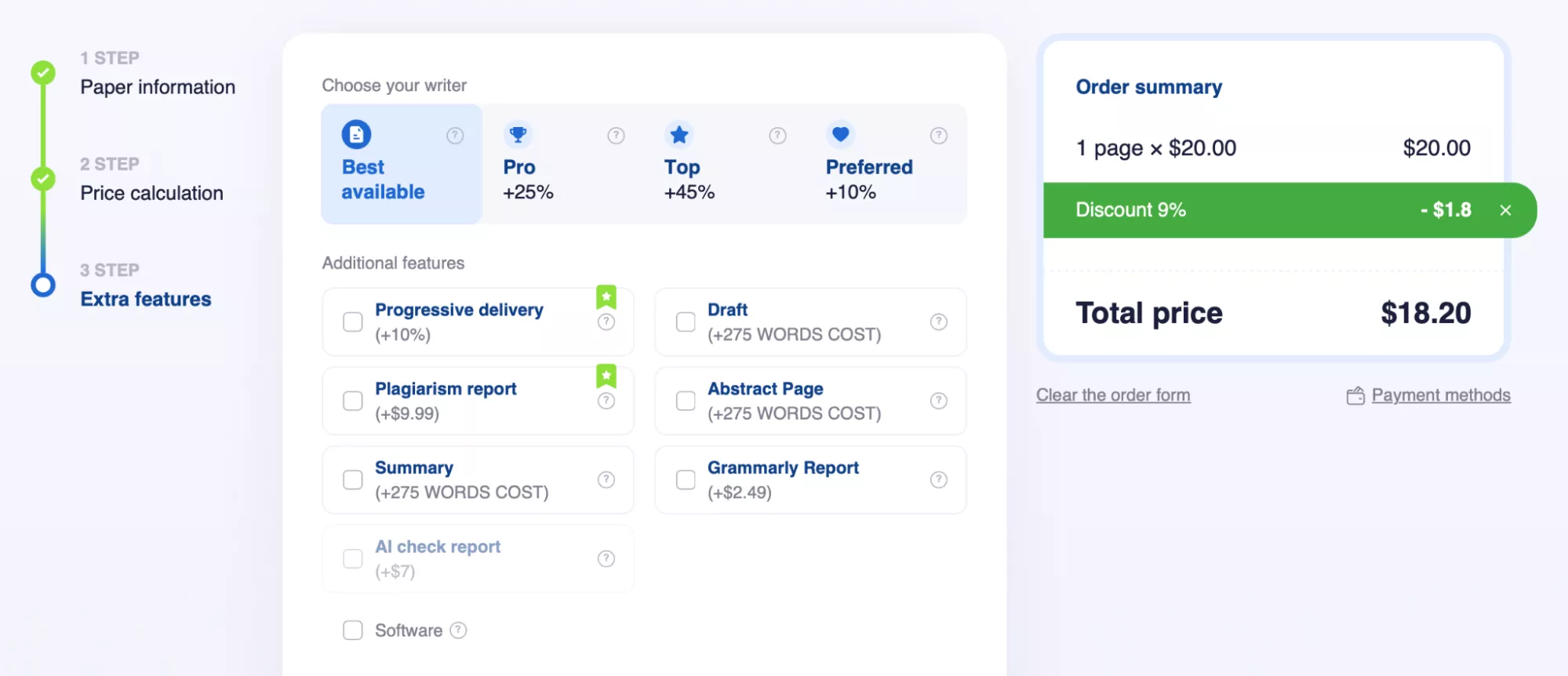This screenshot has height=676, width=1568.
Task: Open help icon for Preferred writer
Action: [x=939, y=136]
